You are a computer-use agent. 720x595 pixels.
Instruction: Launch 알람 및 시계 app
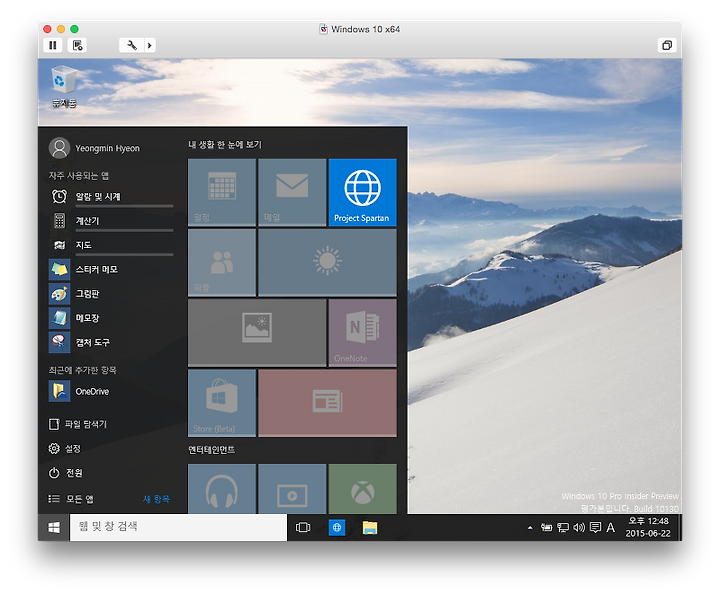[111, 196]
